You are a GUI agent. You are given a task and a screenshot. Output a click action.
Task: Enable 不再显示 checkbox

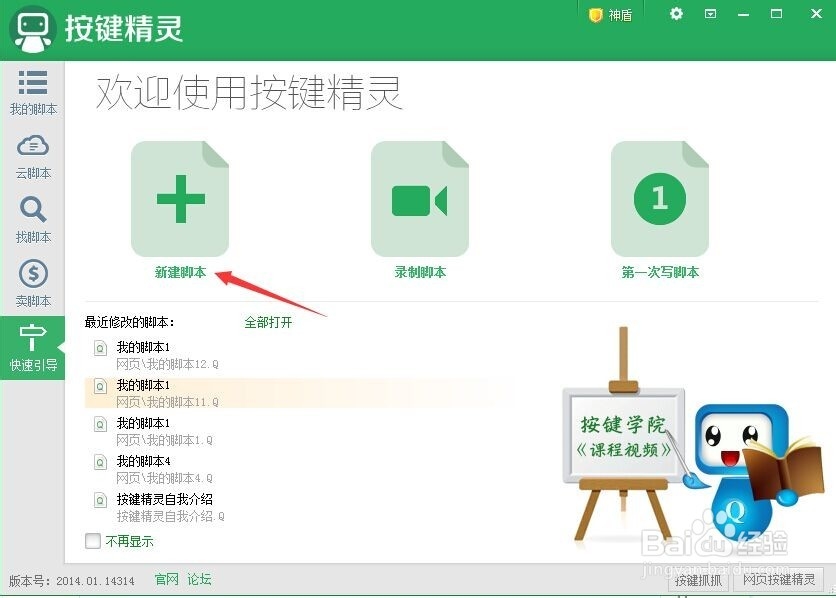93,540
